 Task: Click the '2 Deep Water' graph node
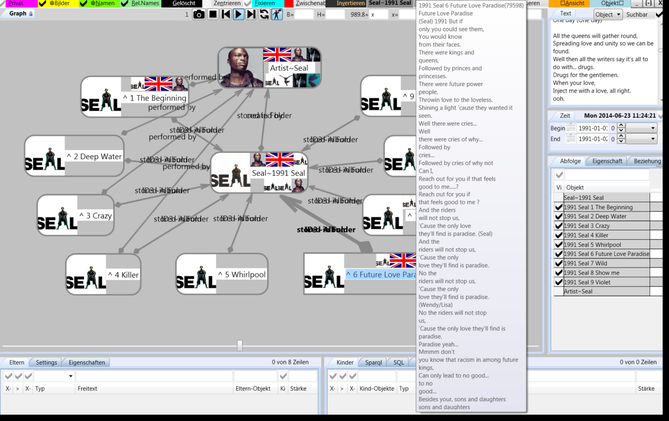point(74,156)
